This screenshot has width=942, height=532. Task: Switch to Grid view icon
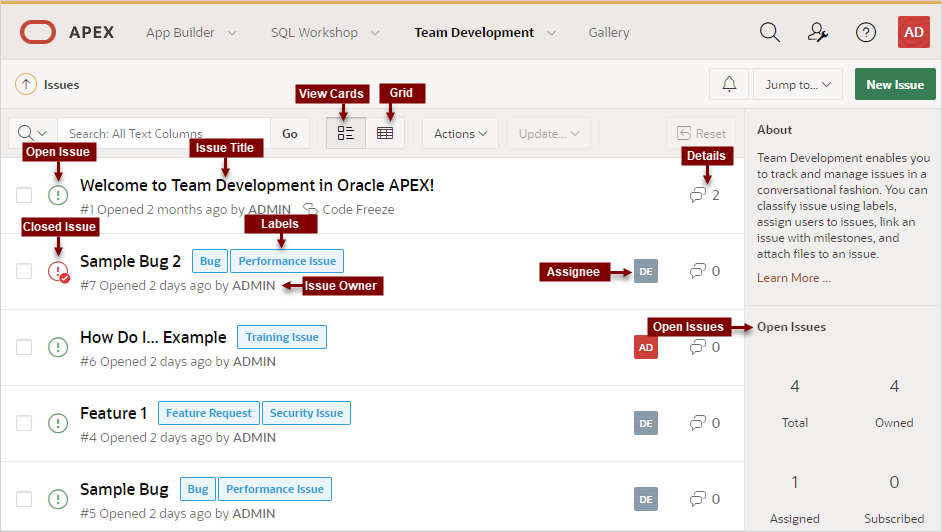385,133
